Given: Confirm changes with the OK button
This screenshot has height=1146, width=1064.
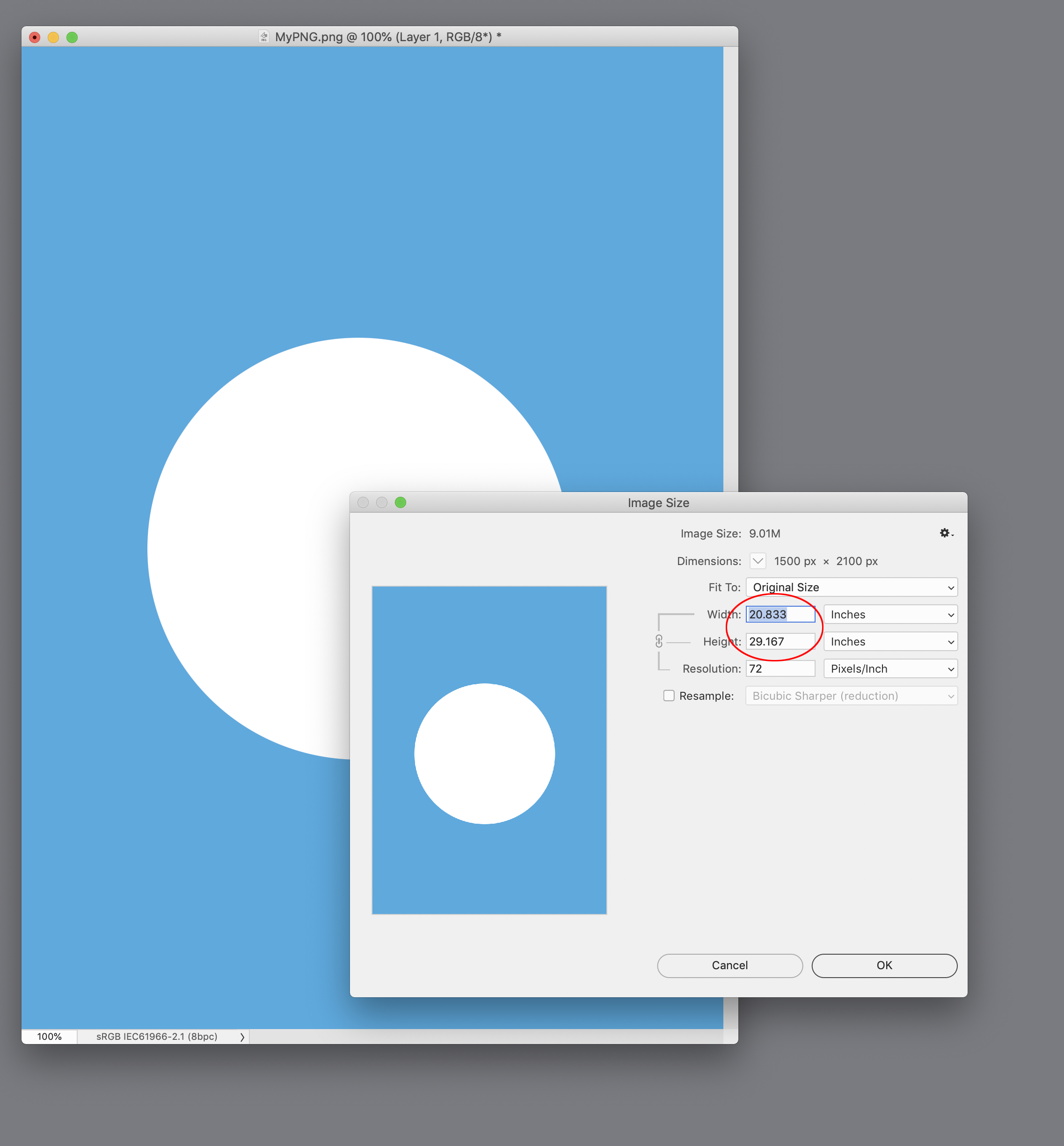Looking at the screenshot, I should (x=884, y=965).
